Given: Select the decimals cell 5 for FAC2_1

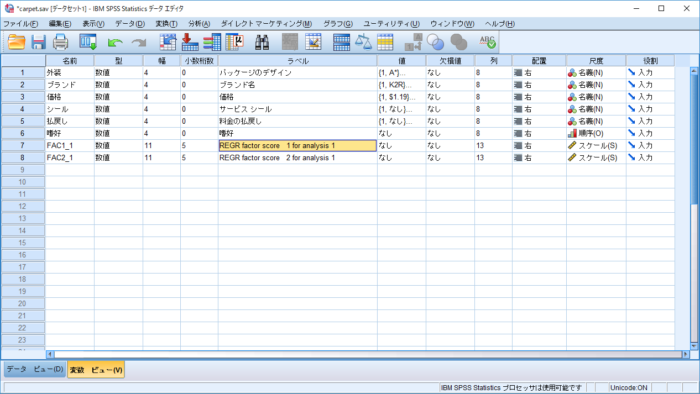Looking at the screenshot, I should coord(199,158).
